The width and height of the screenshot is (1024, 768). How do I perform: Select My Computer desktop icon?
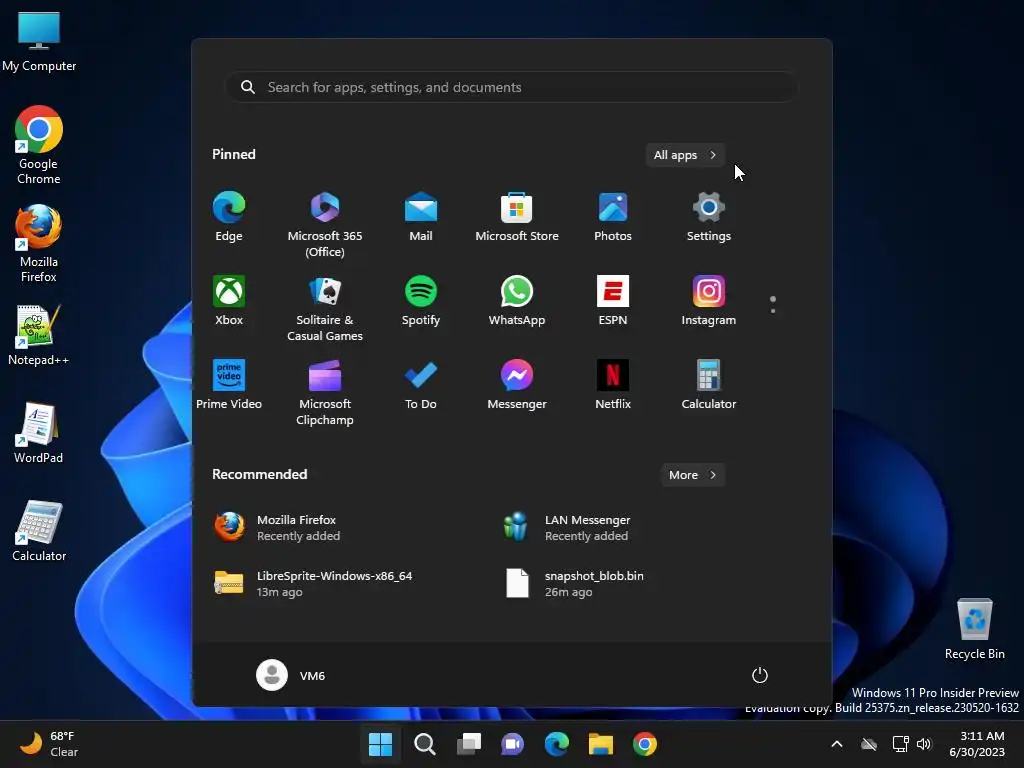[39, 42]
